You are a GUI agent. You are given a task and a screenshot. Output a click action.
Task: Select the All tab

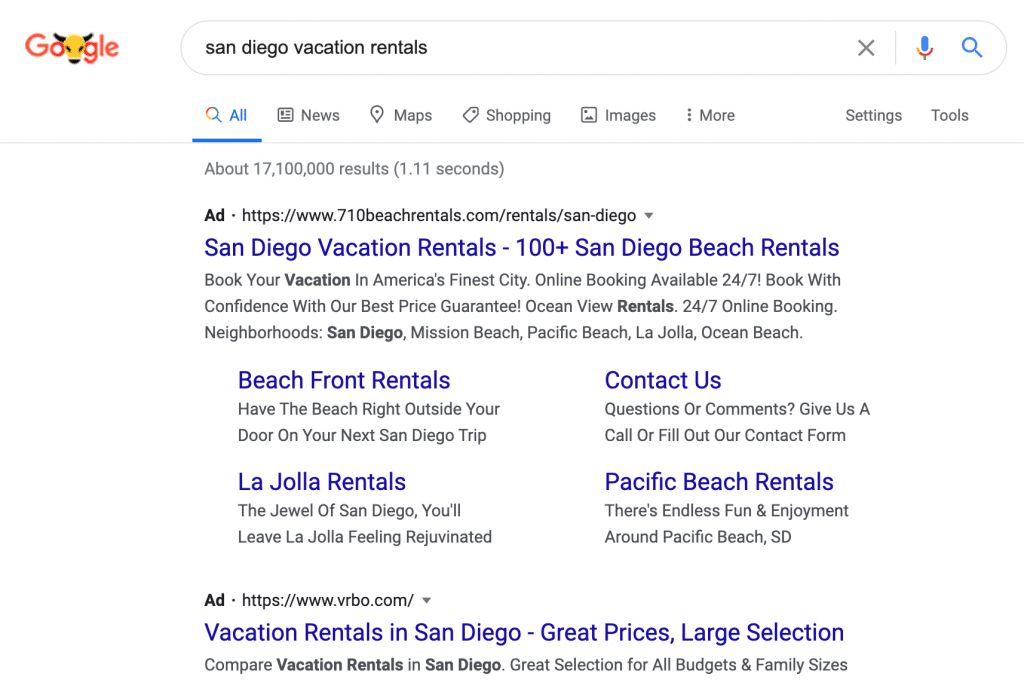point(227,116)
